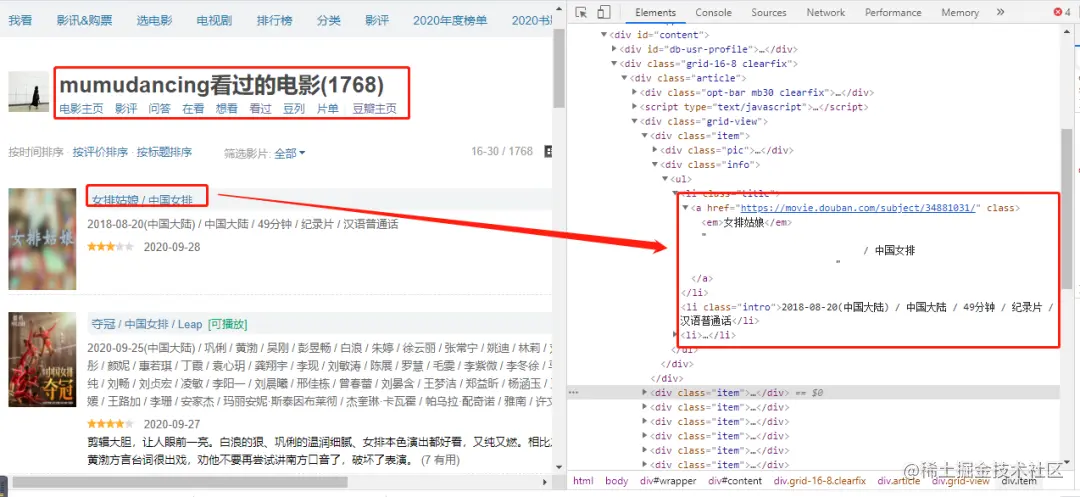Select div#content in breadcrumb
The width and height of the screenshot is (1080, 497).
(736, 481)
